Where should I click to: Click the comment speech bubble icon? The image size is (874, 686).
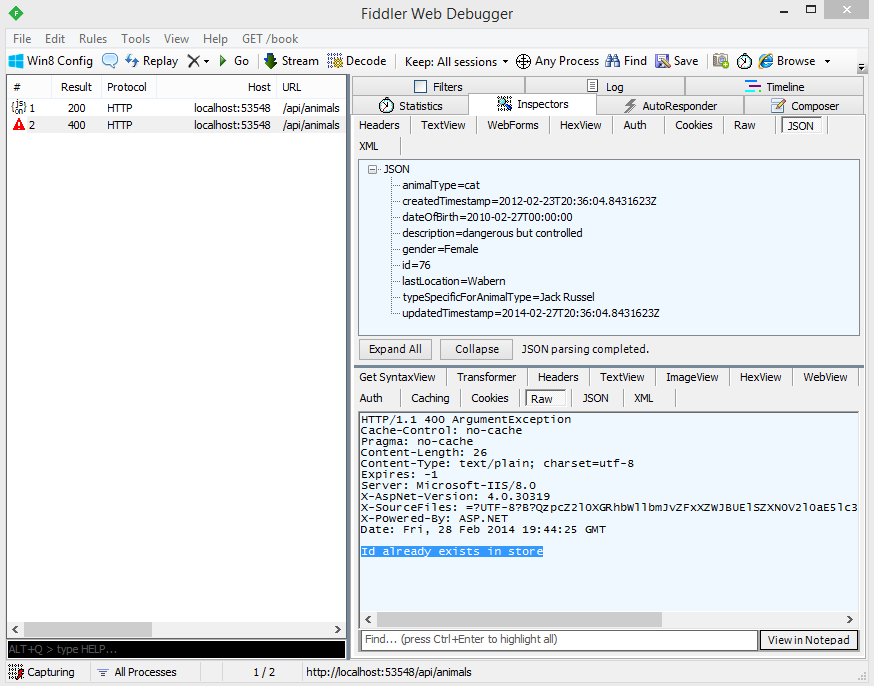(110, 61)
